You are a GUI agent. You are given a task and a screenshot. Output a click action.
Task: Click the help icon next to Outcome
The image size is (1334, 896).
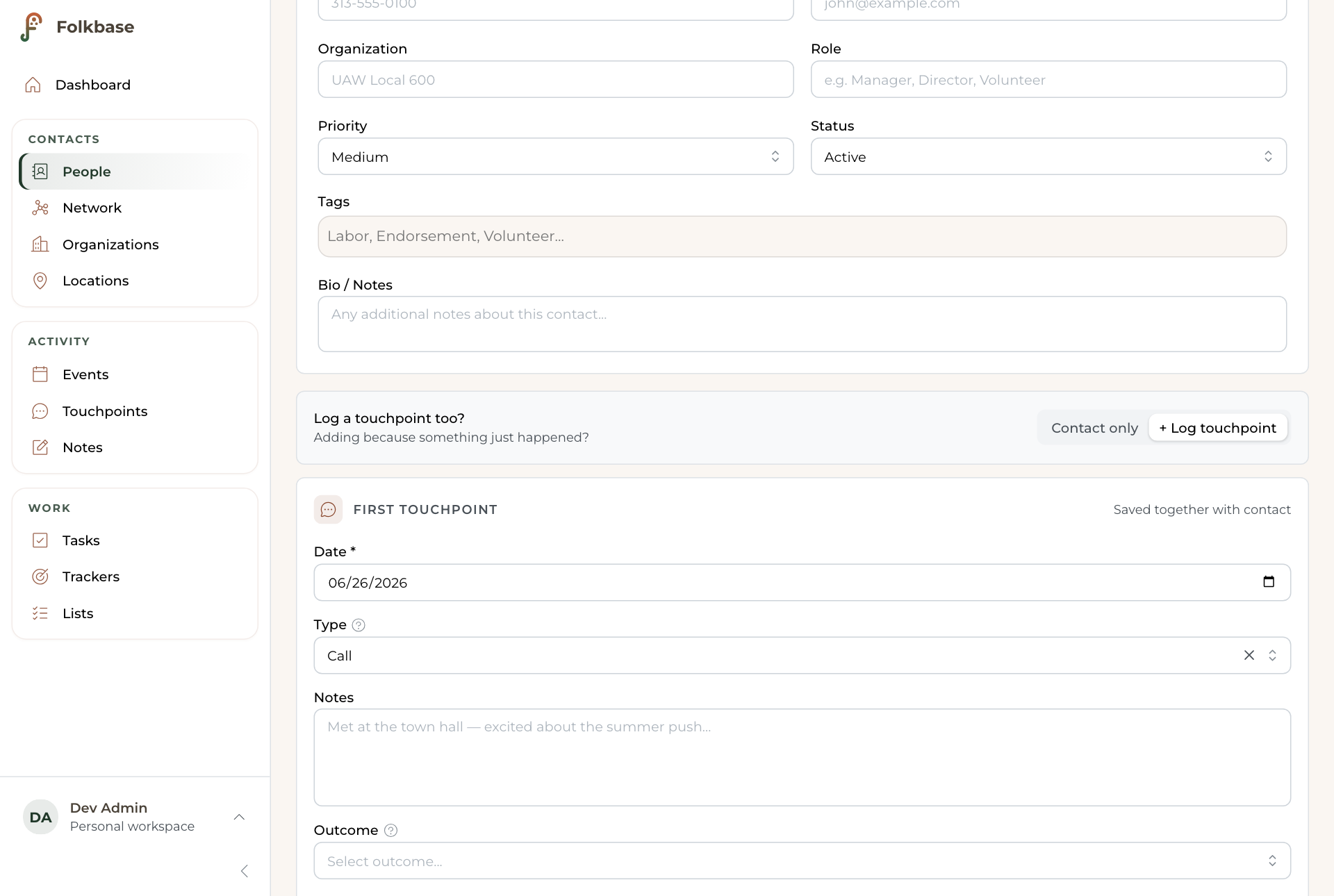tap(390, 831)
